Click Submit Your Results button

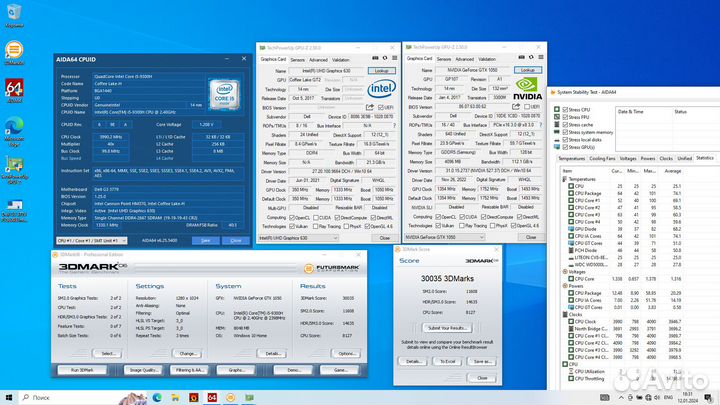[447, 328]
